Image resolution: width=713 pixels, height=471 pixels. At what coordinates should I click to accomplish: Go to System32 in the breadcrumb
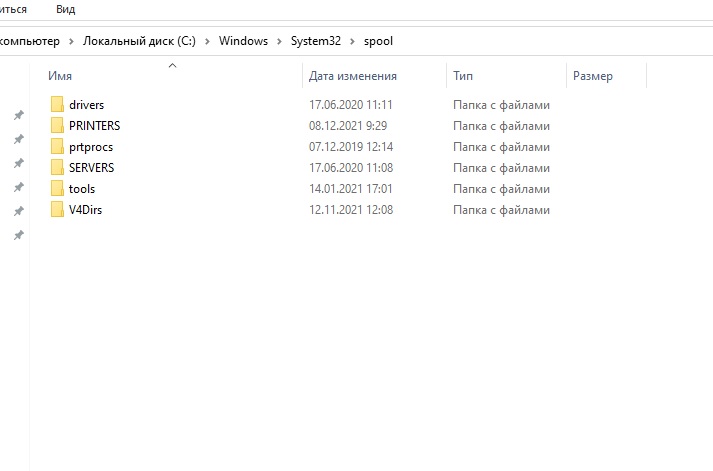click(316, 41)
